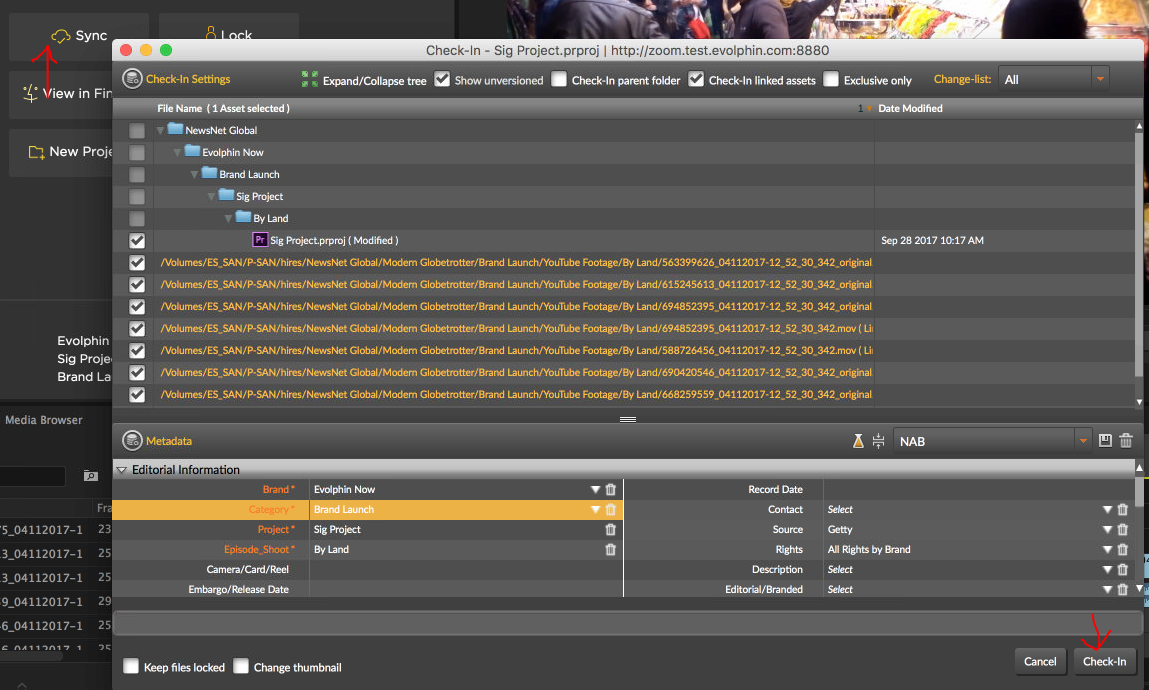This screenshot has width=1149, height=690.
Task: Open the Category Brand Launch dropdown arrow
Action: pyautogui.click(x=595, y=509)
